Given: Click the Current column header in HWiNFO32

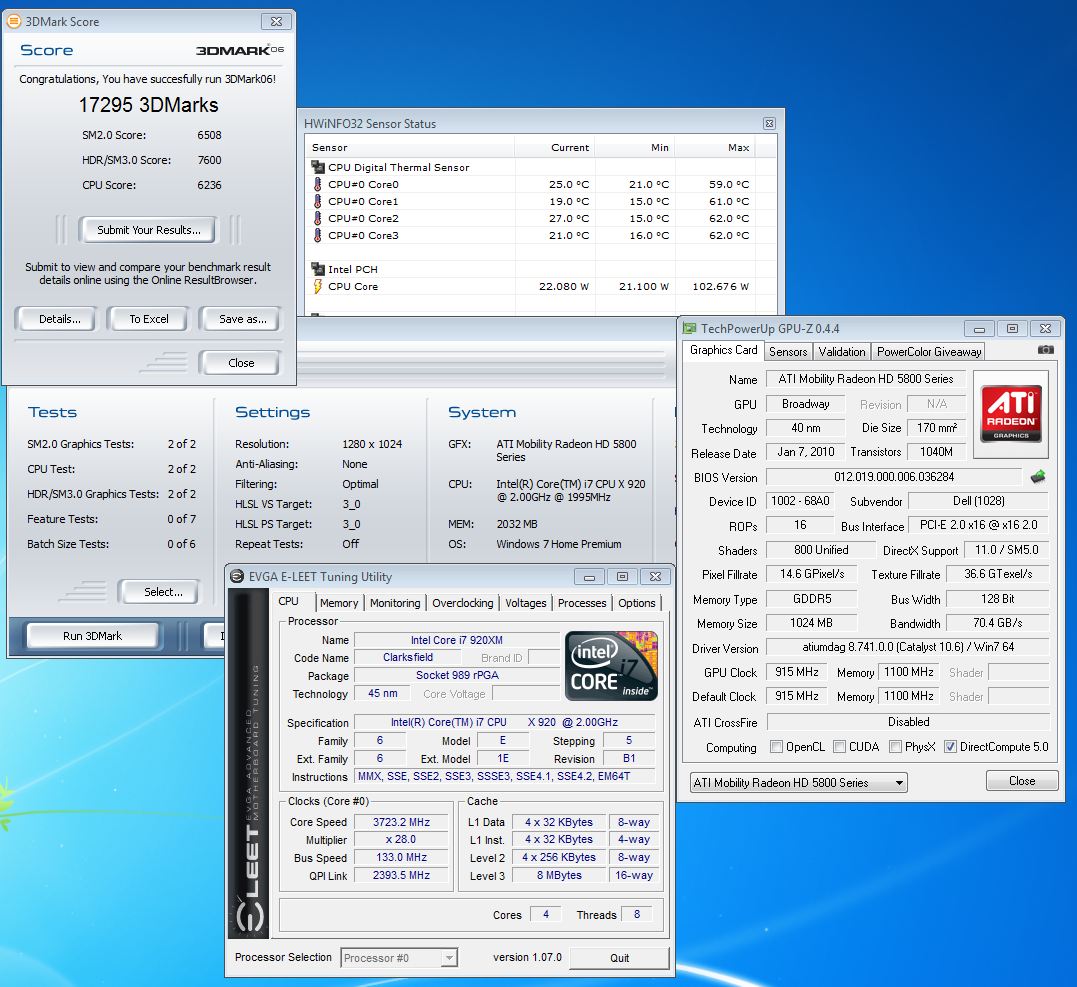Looking at the screenshot, I should (x=555, y=147).
